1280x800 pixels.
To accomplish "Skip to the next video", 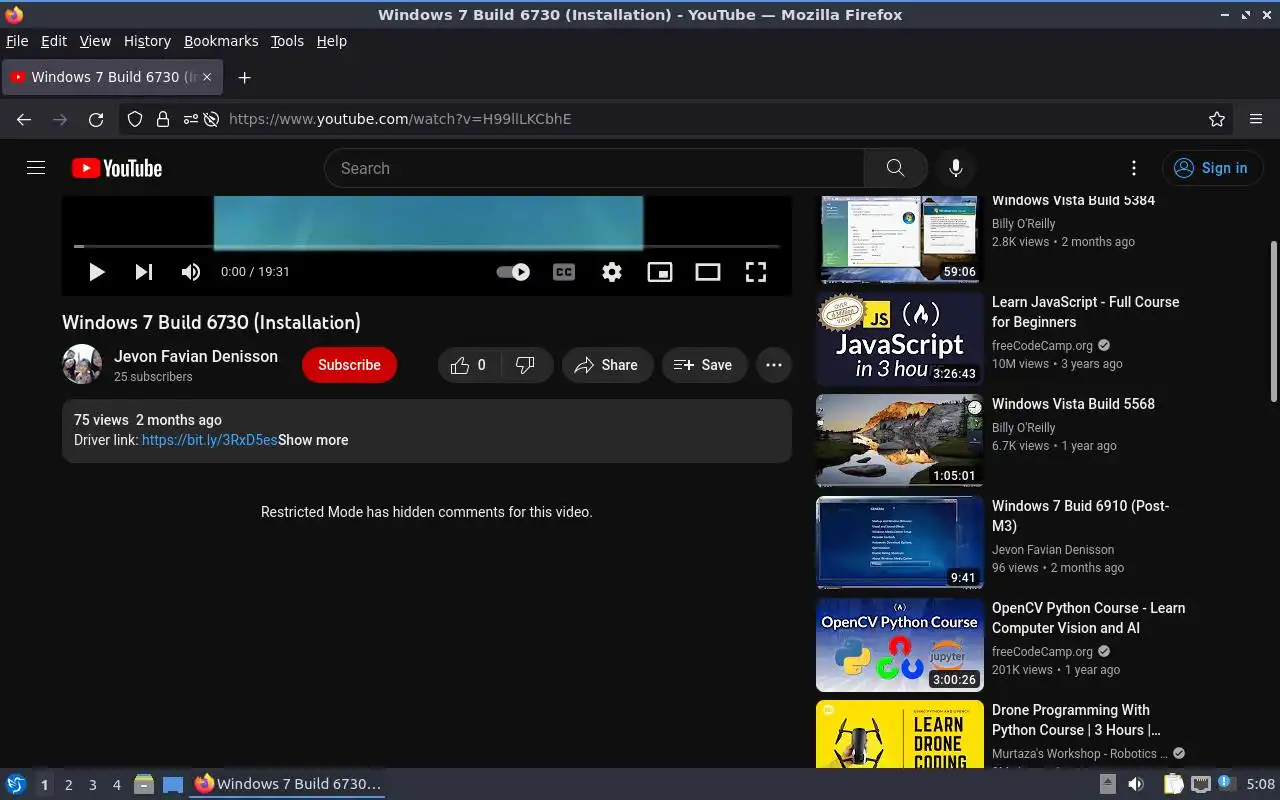I will click(144, 272).
